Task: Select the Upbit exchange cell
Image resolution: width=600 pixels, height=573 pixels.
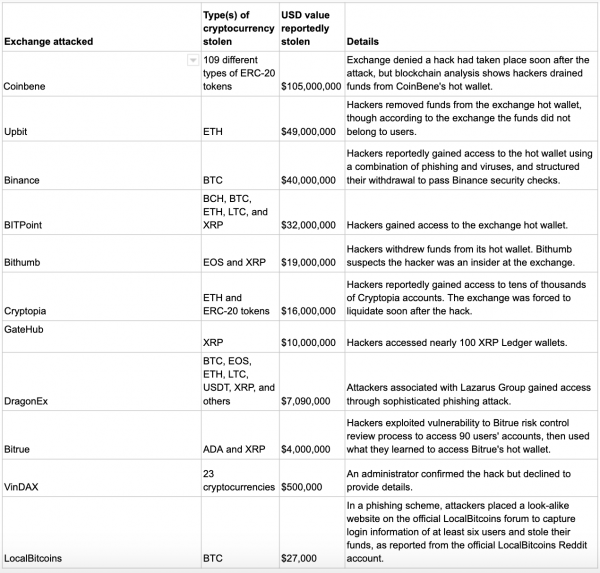Action: point(102,119)
